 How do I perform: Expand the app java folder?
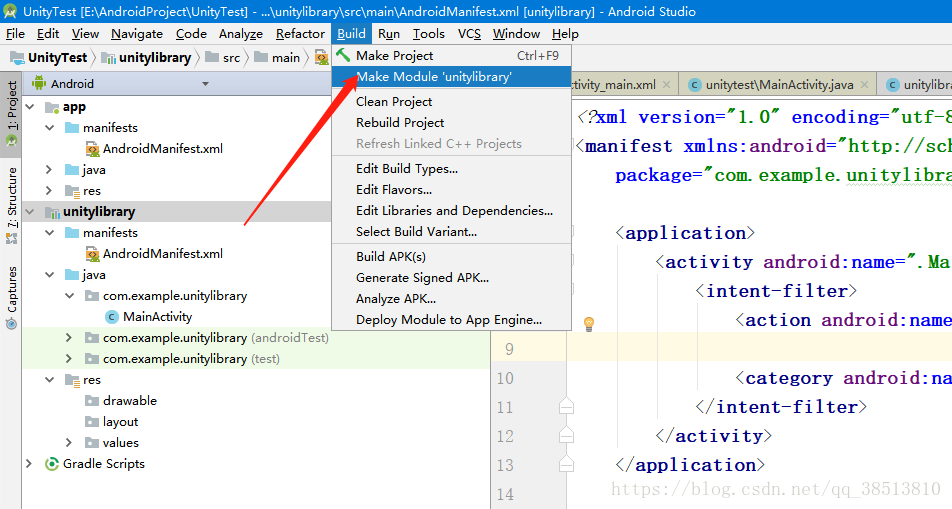50,170
